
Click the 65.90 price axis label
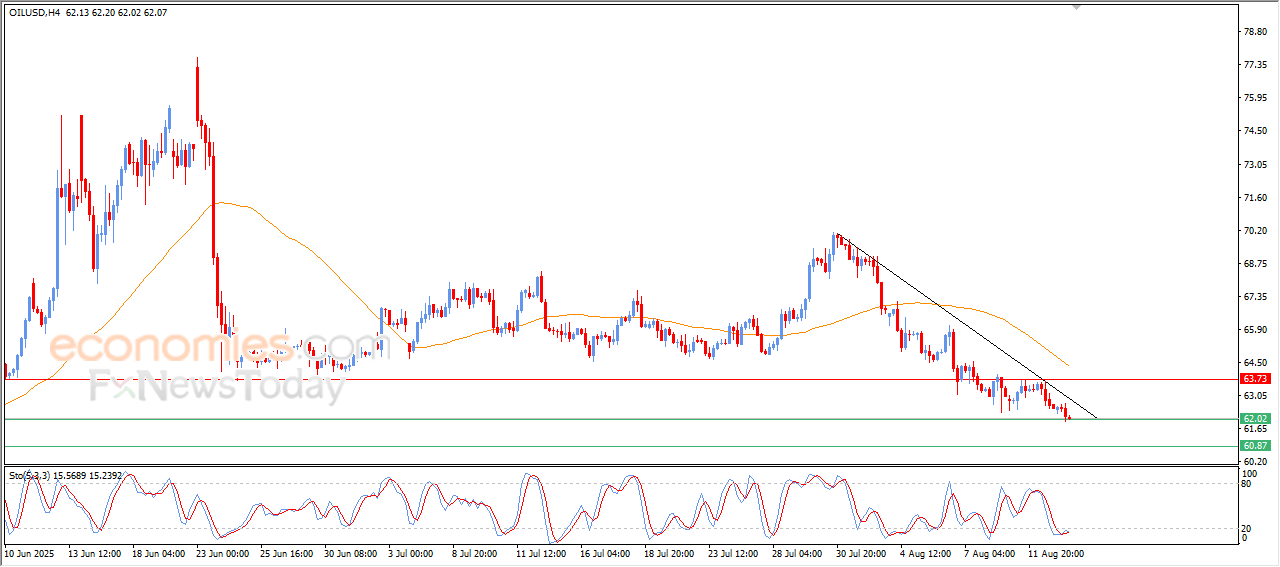pyautogui.click(x=1255, y=329)
